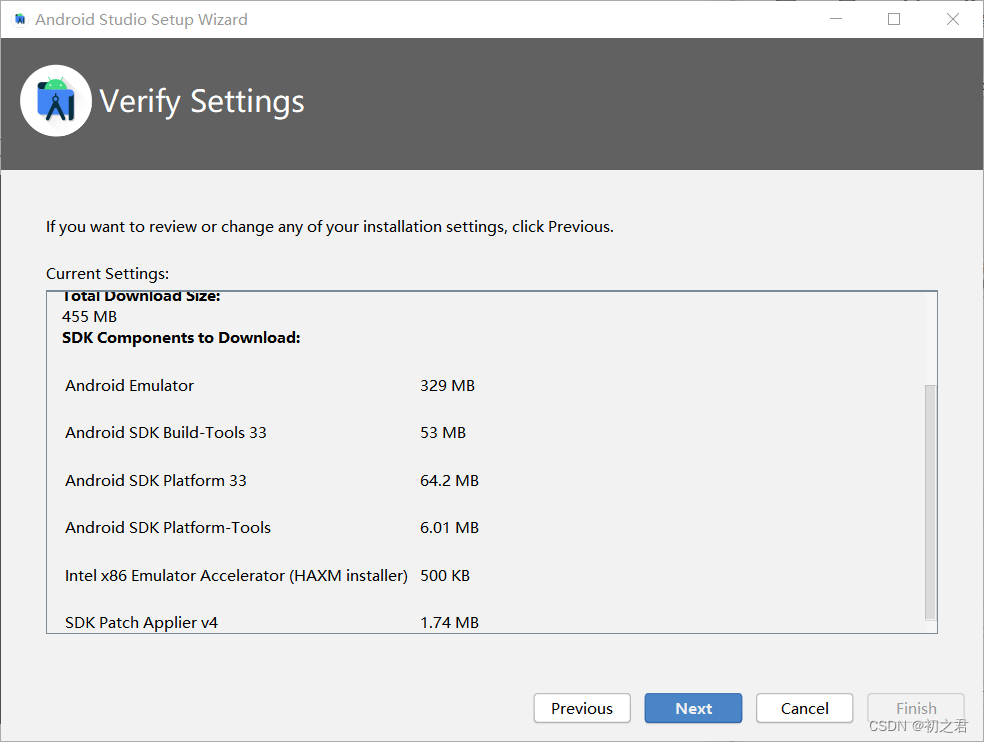Select the SDK Patch Applier v4 entry
The height and width of the screenshot is (742, 984).
pos(143,622)
